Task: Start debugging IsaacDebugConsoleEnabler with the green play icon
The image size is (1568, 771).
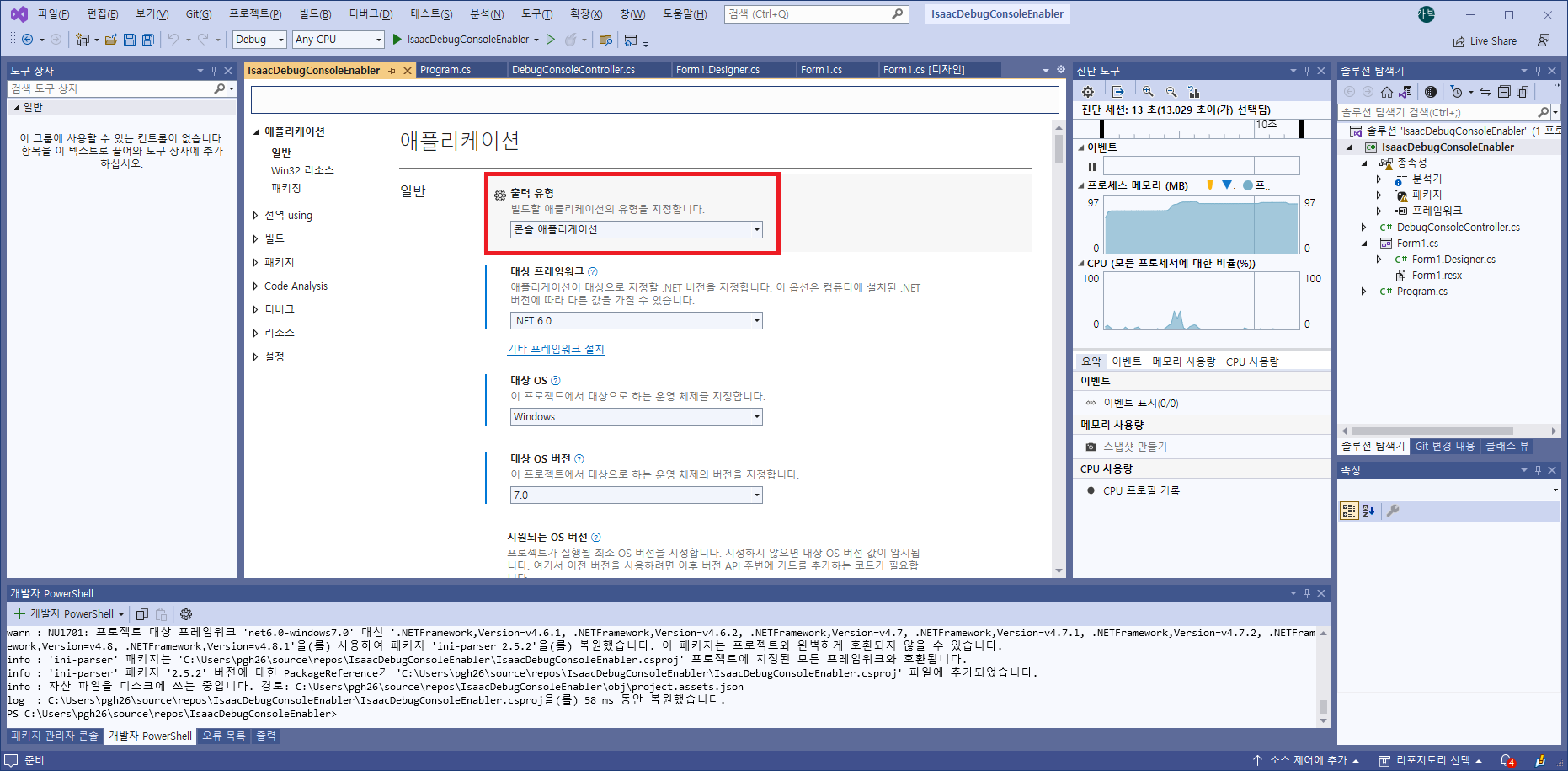Action: (x=397, y=40)
